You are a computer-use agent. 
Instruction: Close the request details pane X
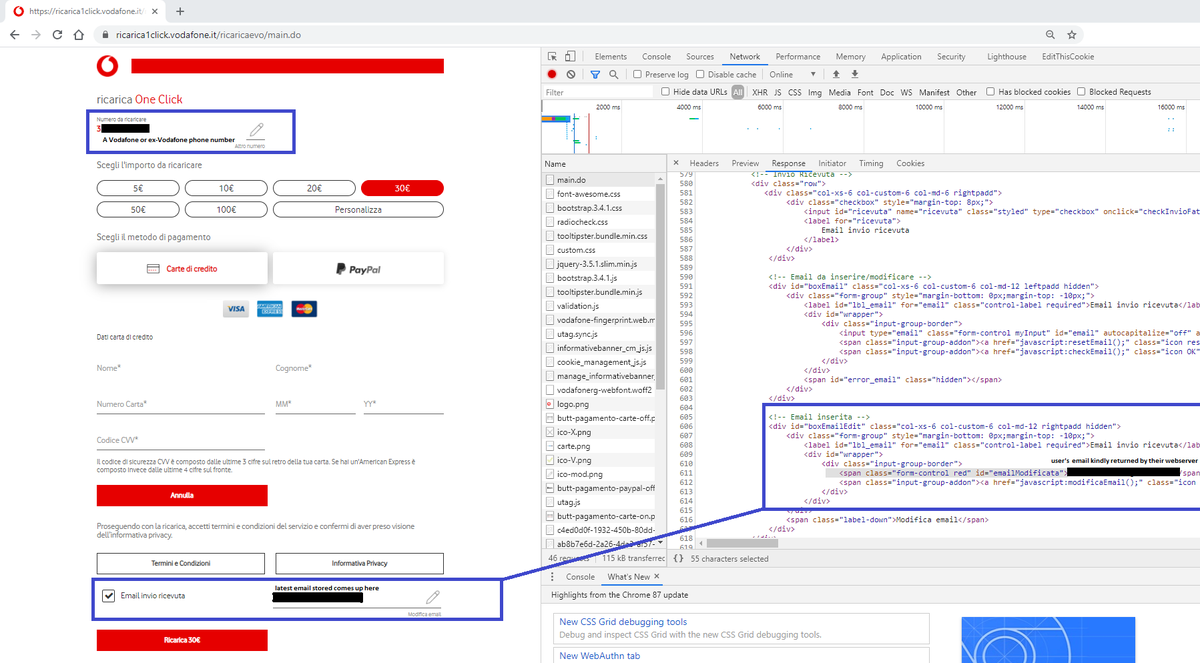coord(676,163)
